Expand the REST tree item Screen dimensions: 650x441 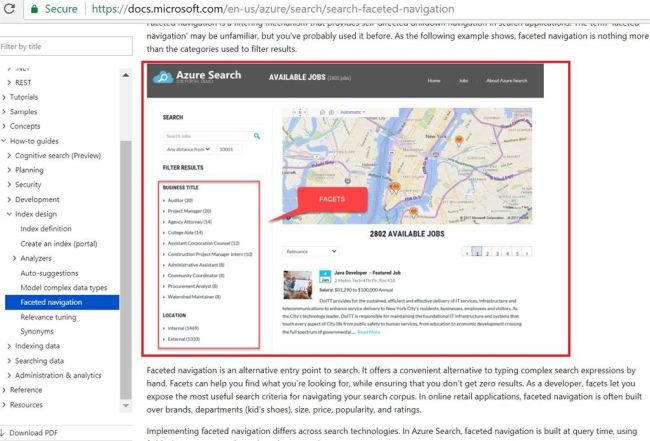(9, 82)
